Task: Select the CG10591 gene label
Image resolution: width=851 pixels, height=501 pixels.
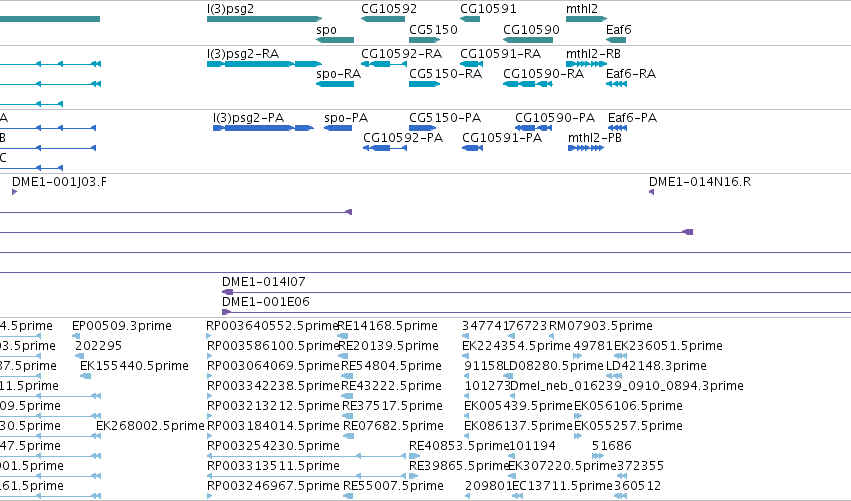Action: click(488, 9)
